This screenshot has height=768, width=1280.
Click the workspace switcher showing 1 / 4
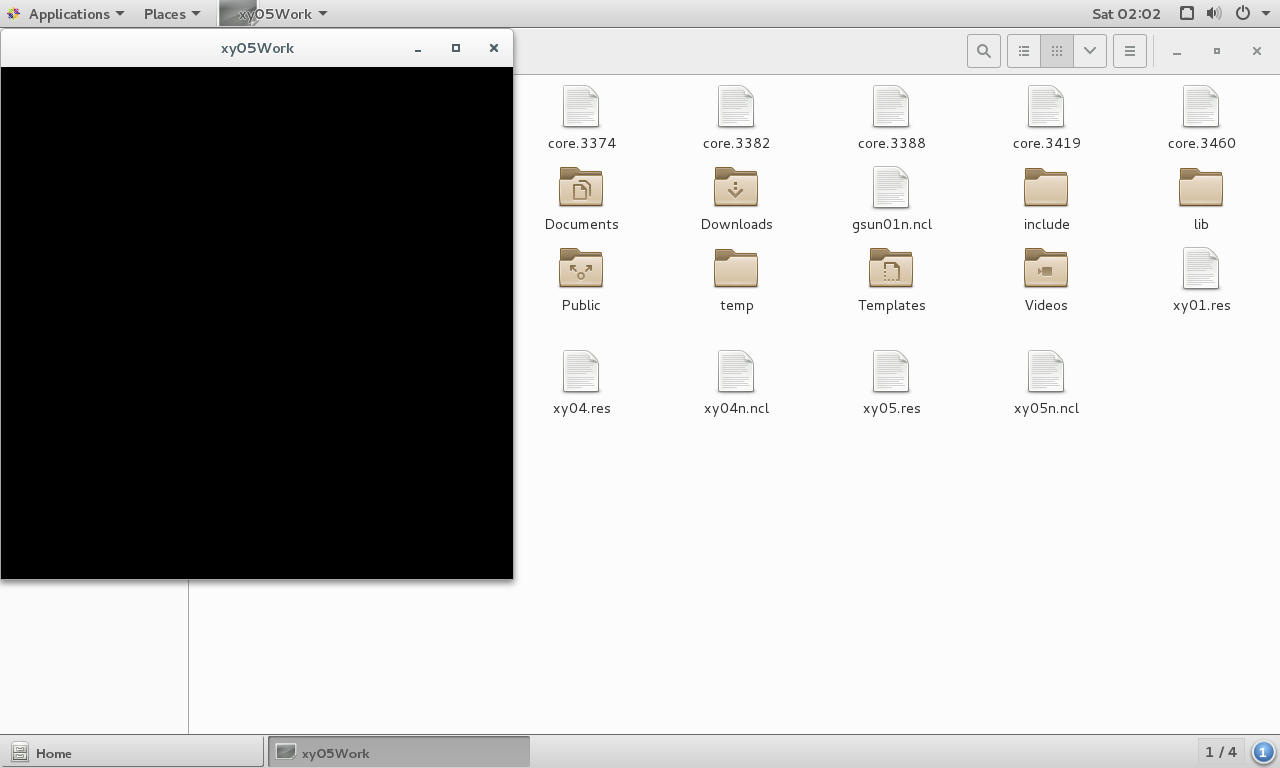tap(1221, 752)
